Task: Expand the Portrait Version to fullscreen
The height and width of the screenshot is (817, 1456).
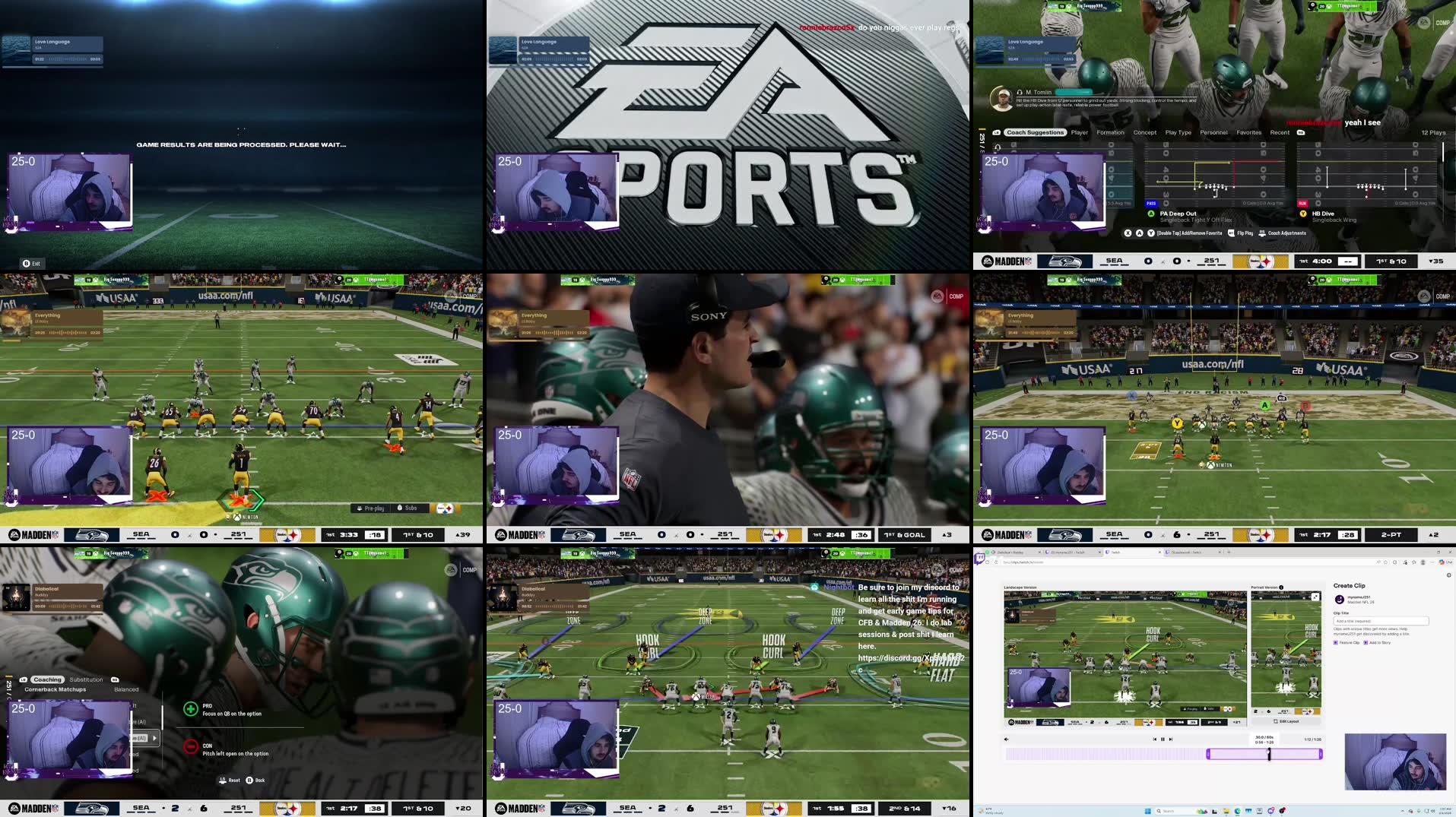Action: pos(1315,597)
